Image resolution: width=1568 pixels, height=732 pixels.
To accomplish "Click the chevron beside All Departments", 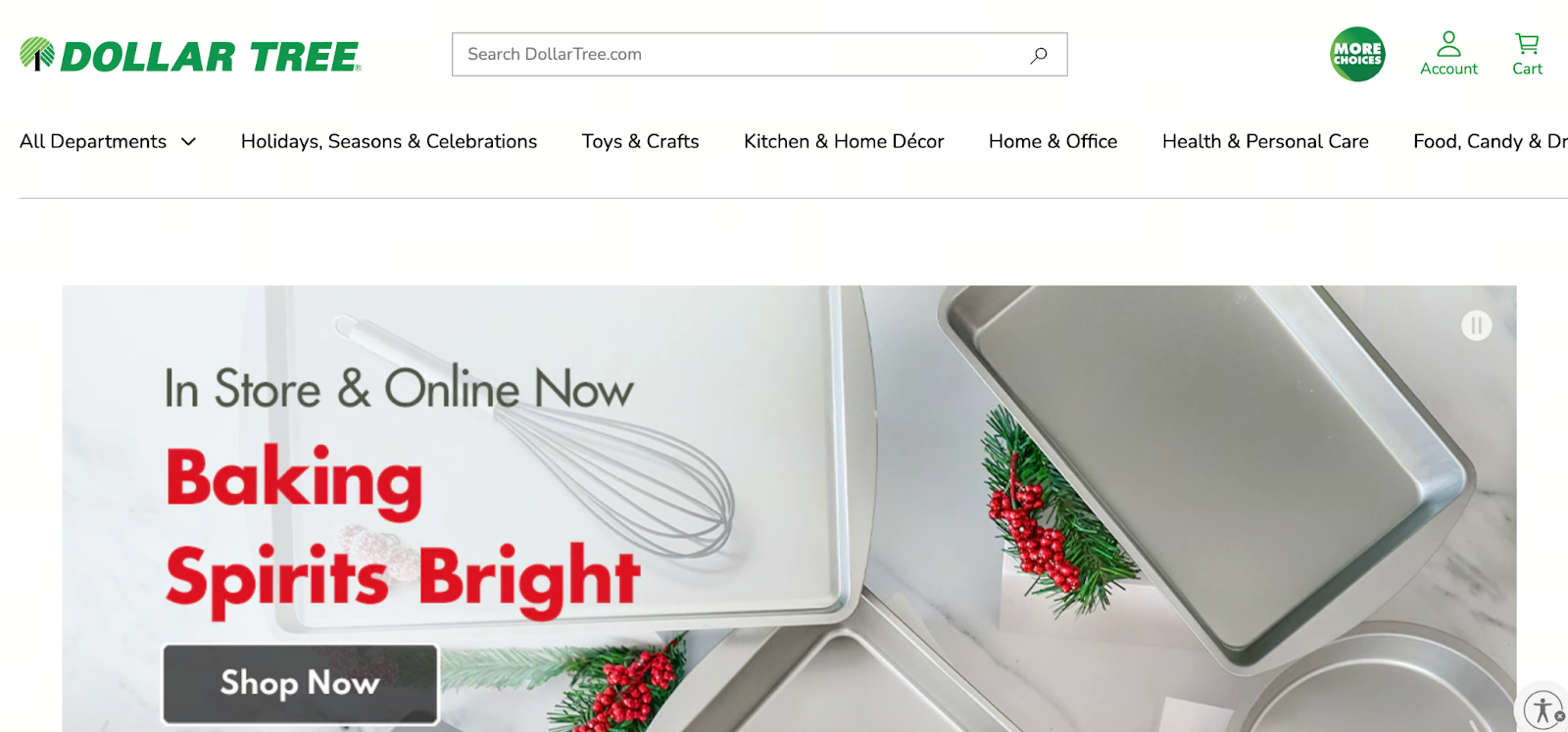I will click(x=188, y=142).
